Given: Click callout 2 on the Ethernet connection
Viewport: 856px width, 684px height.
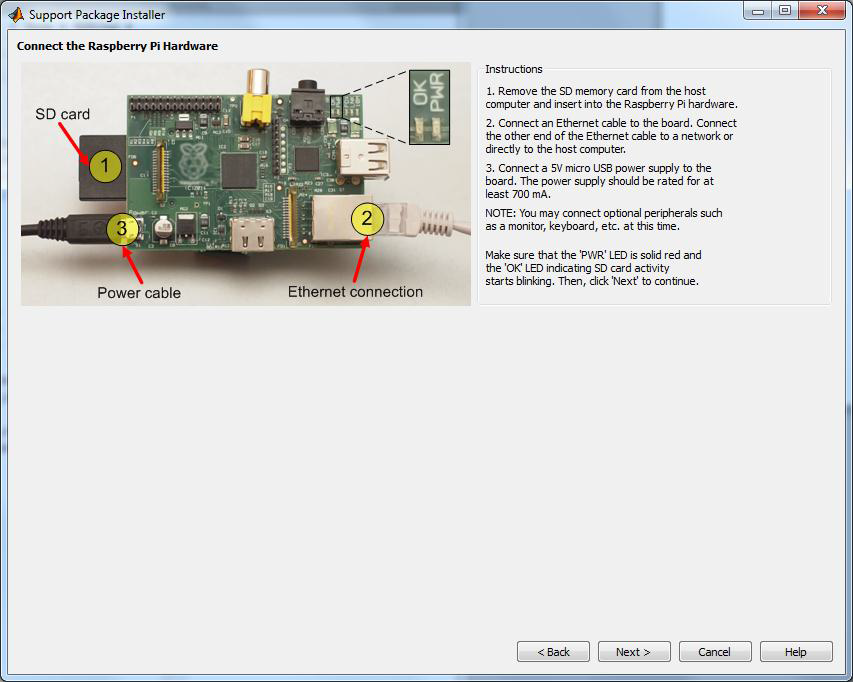Looking at the screenshot, I should coord(366,219).
